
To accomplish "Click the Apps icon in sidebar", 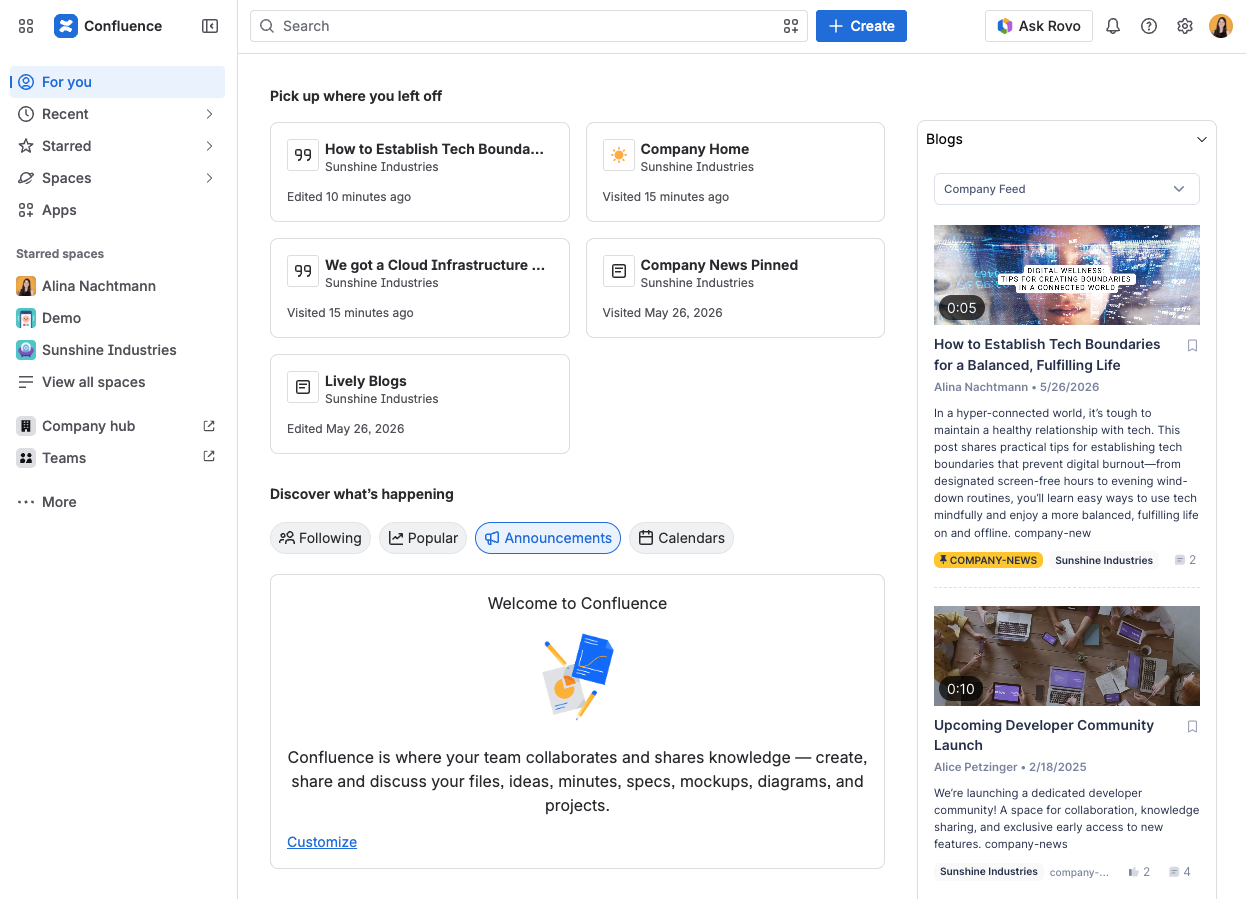I will [26, 210].
